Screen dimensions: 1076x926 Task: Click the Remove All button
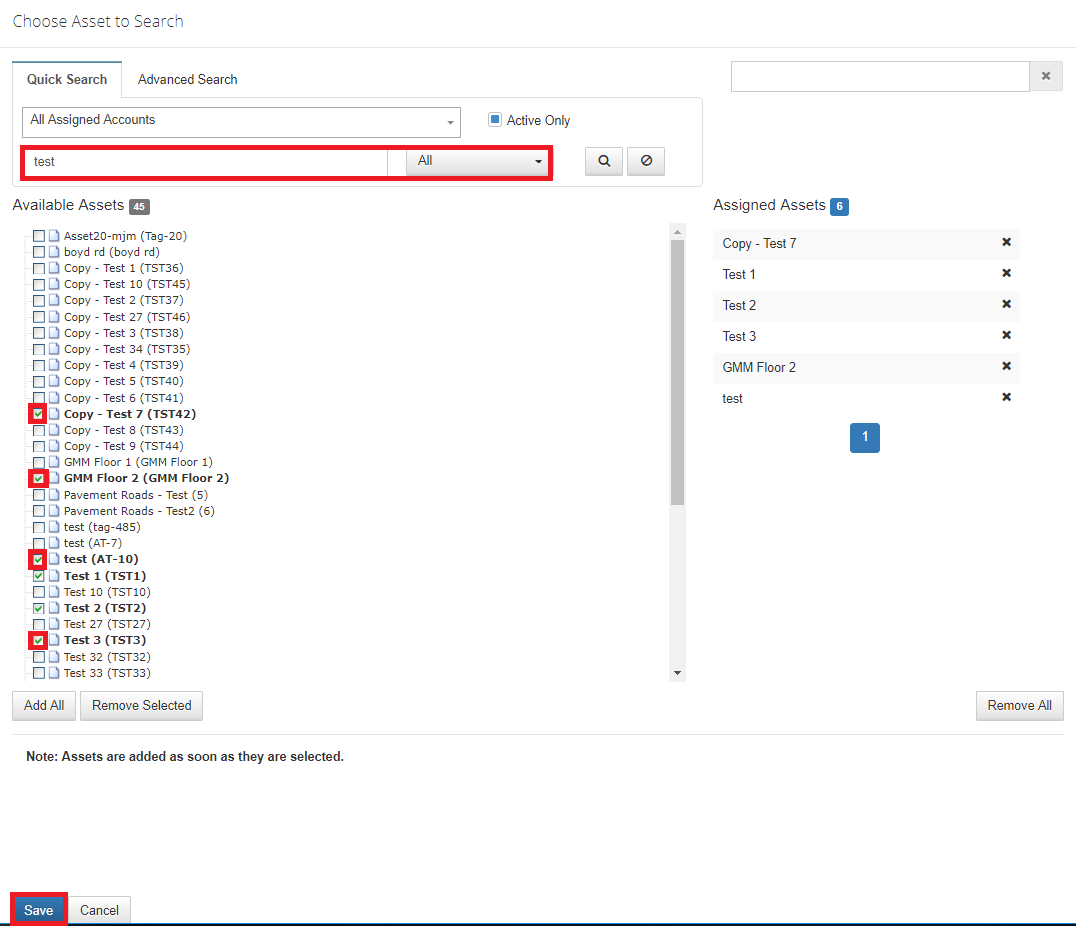click(1019, 705)
